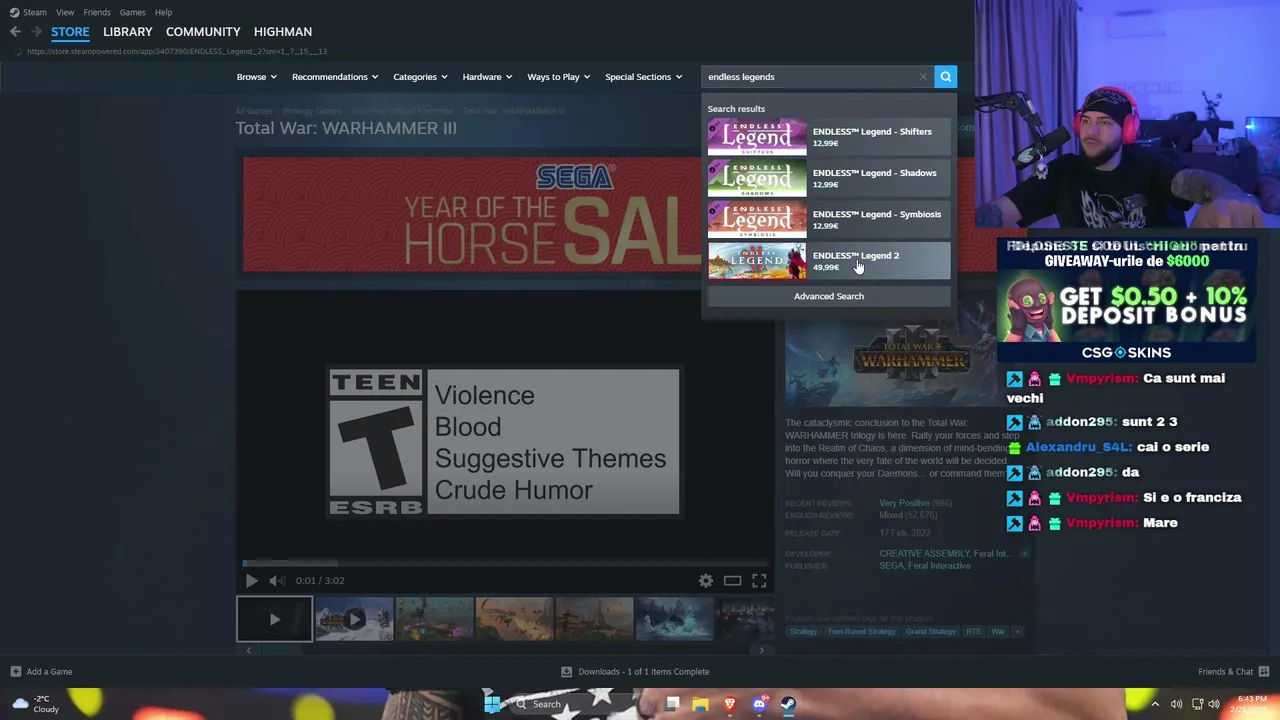1280x720 pixels.
Task: Switch to the LIBRARY tab
Action: (x=128, y=32)
